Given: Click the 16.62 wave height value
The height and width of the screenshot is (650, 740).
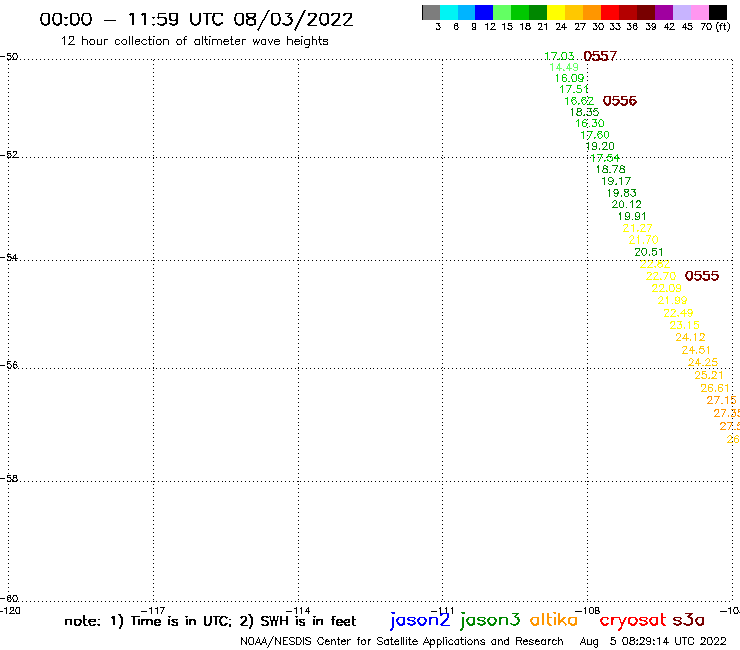Looking at the screenshot, I should click(579, 101).
